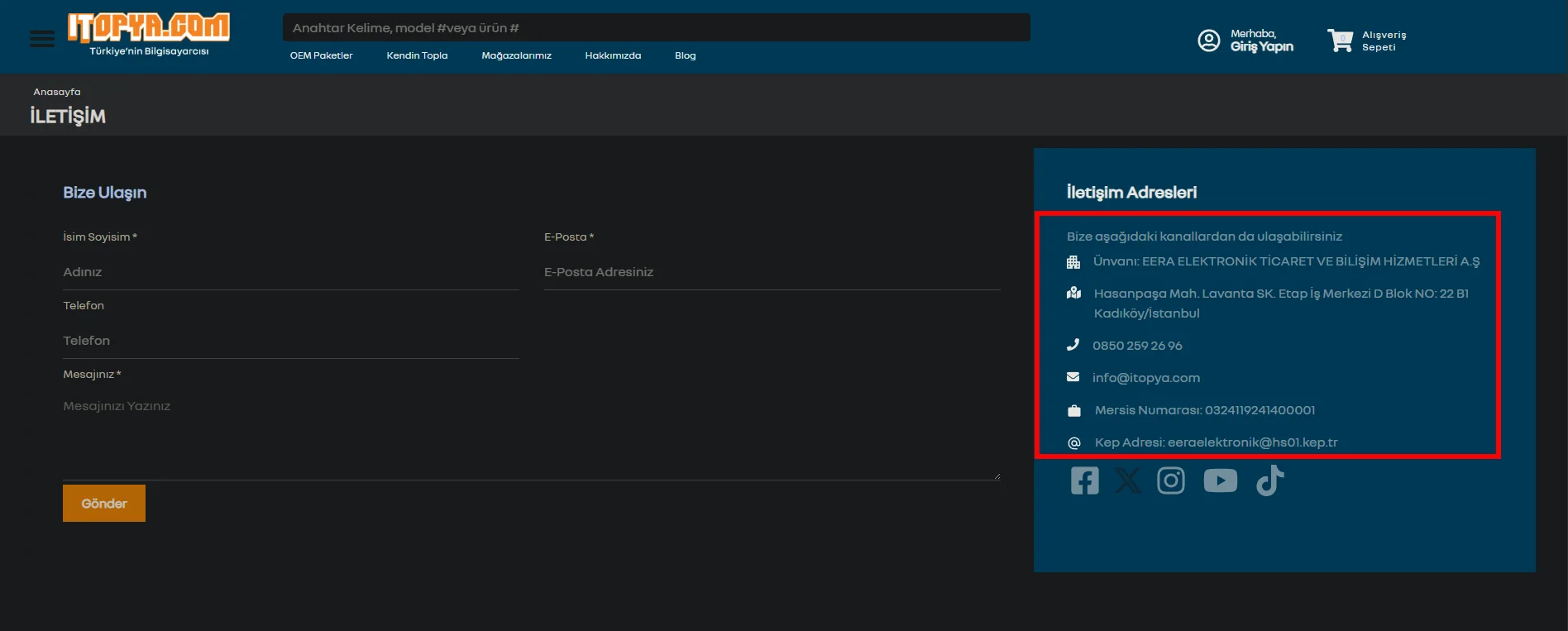The width and height of the screenshot is (1568, 631).
Task: Open Alışveriş Sepeti link
Action: (x=1384, y=41)
